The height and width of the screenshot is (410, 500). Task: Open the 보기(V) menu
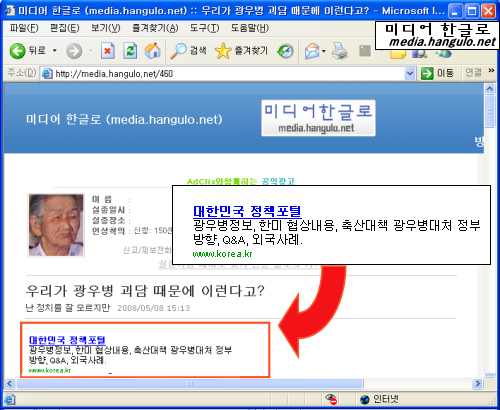[106, 28]
